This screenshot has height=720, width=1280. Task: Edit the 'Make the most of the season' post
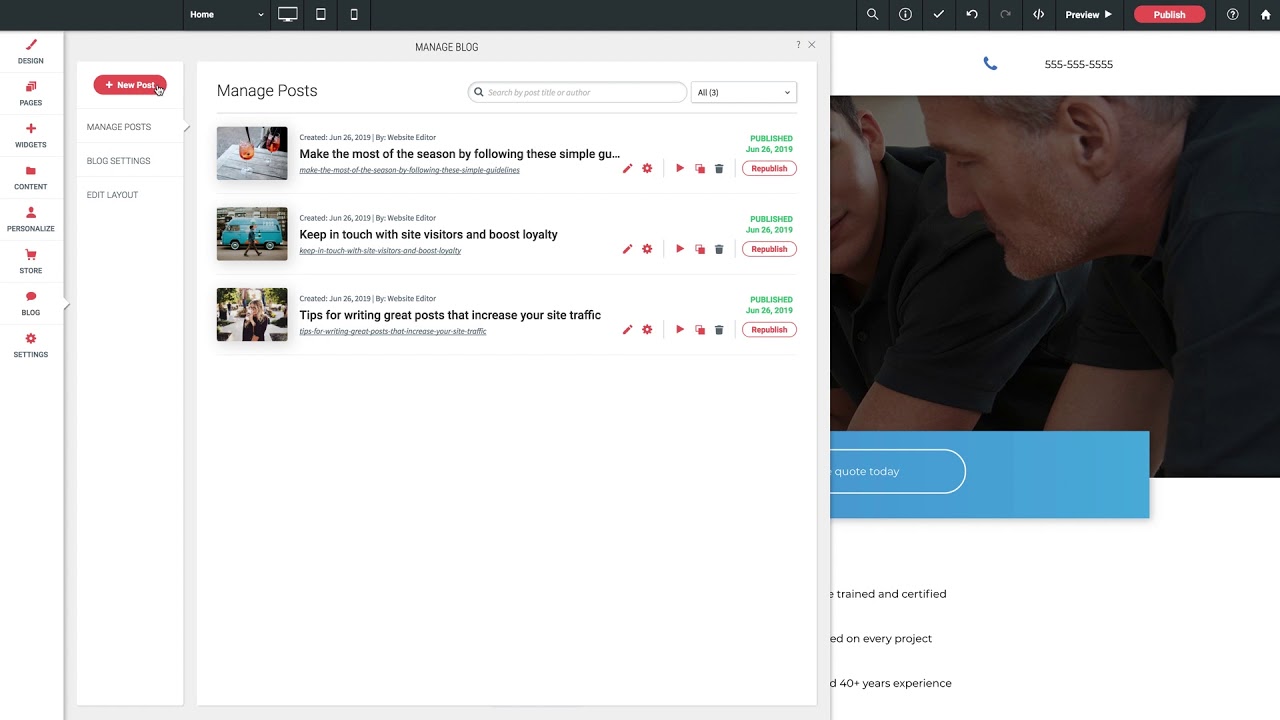(627, 169)
